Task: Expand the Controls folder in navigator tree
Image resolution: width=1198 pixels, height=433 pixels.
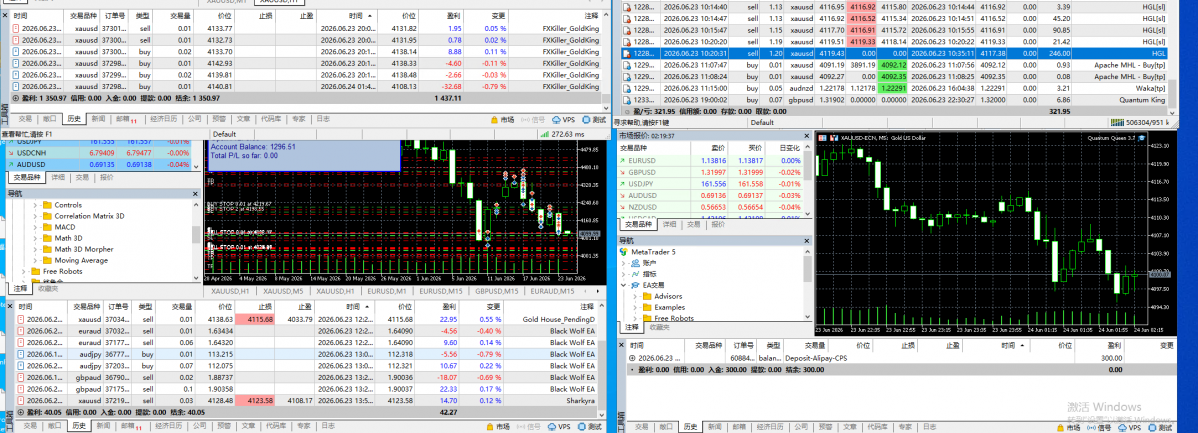Action: pyautogui.click(x=35, y=205)
